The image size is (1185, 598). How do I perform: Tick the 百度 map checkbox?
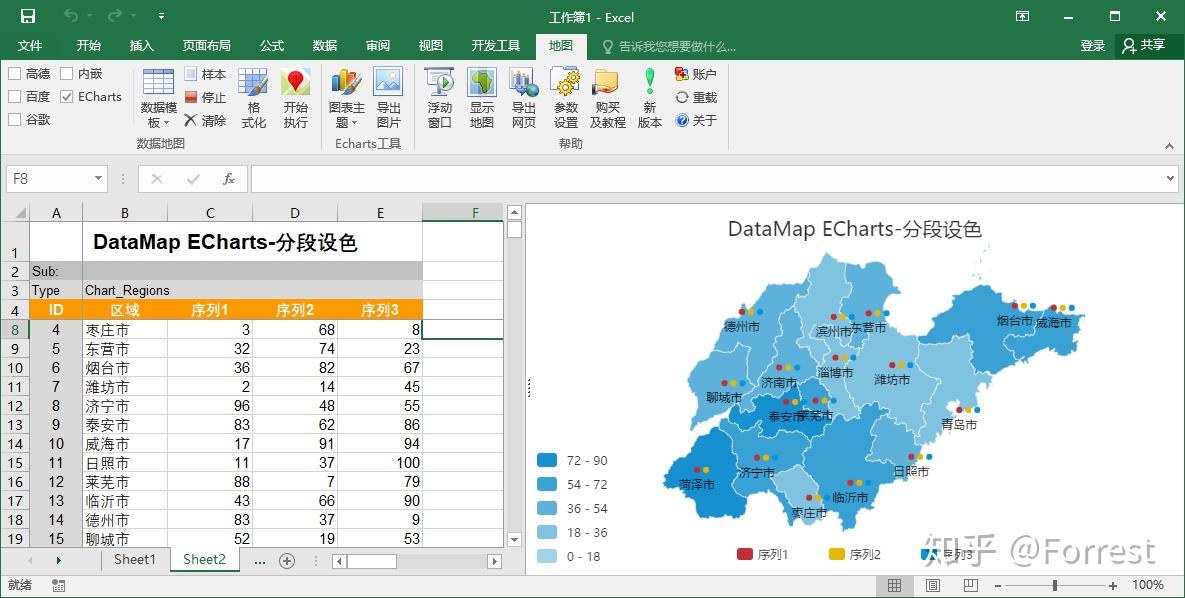15,97
